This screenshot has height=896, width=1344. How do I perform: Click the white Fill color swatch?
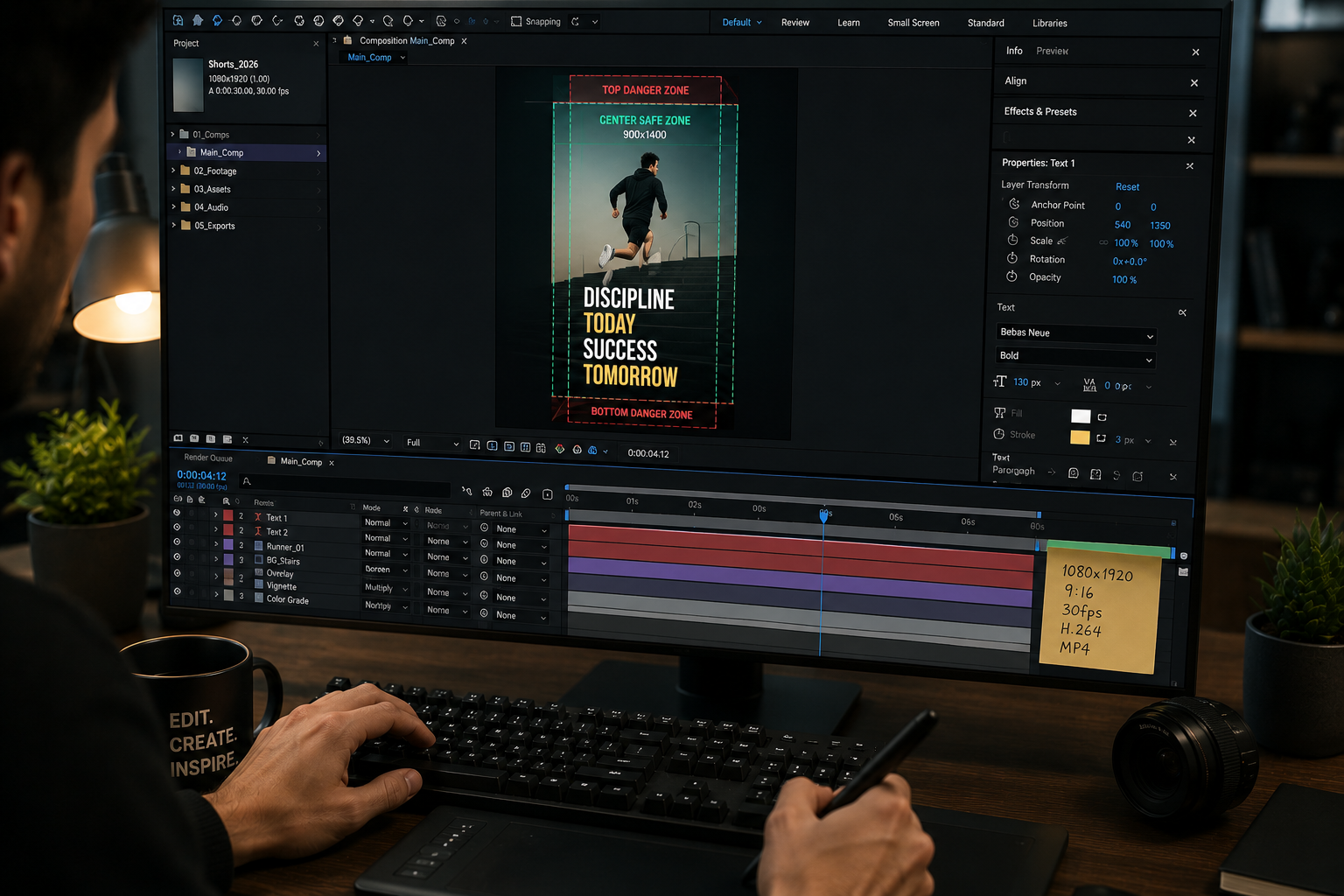pyautogui.click(x=1081, y=416)
